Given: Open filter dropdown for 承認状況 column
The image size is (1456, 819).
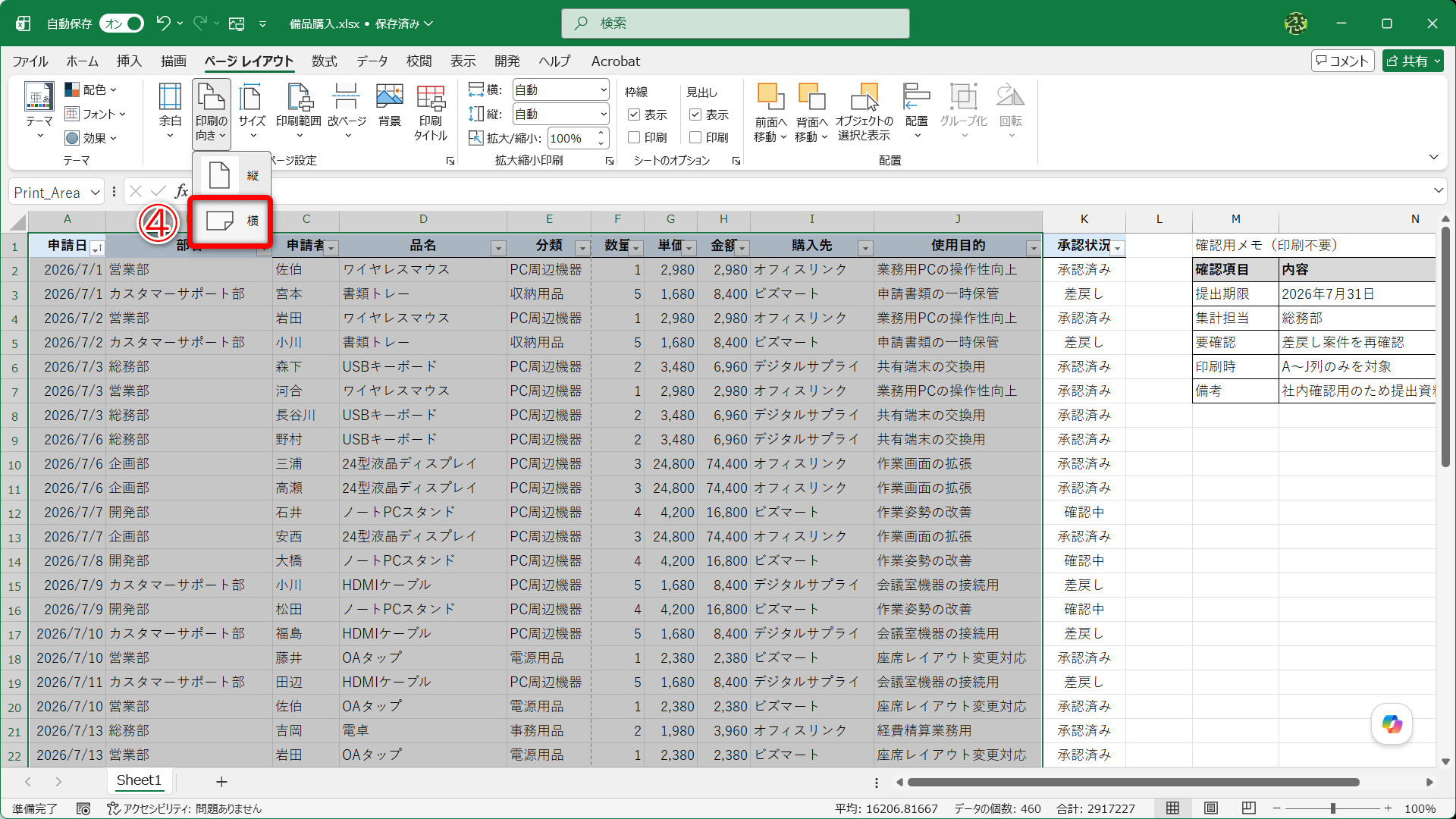Looking at the screenshot, I should coord(1118,248).
